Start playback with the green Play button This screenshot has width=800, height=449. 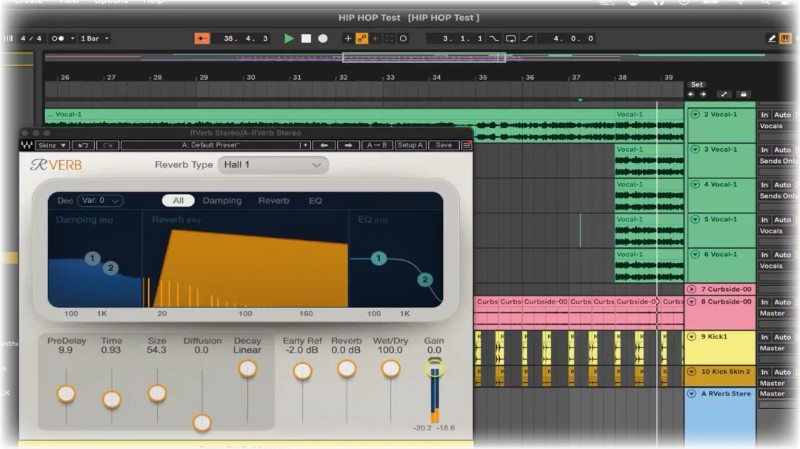pos(289,38)
